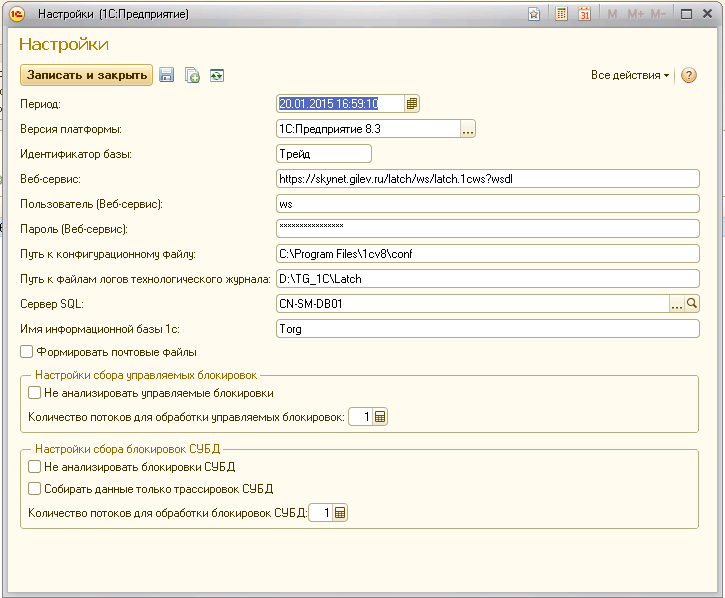Check Не анализировать блокировки СУБД

(x=34, y=467)
